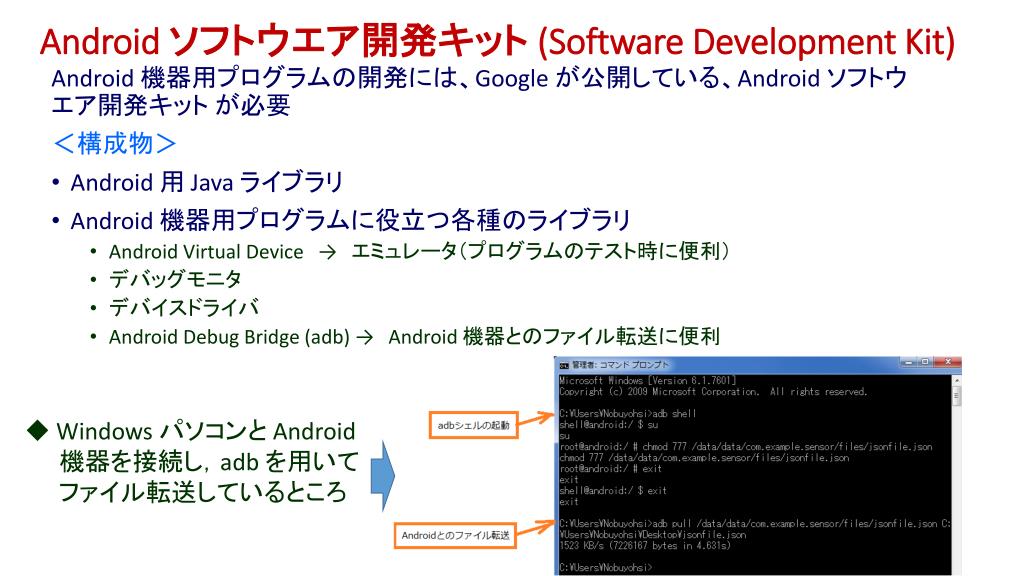The height and width of the screenshot is (576, 1024).
Task: Click the line ファイル転送しているところ
Action: 202,492
